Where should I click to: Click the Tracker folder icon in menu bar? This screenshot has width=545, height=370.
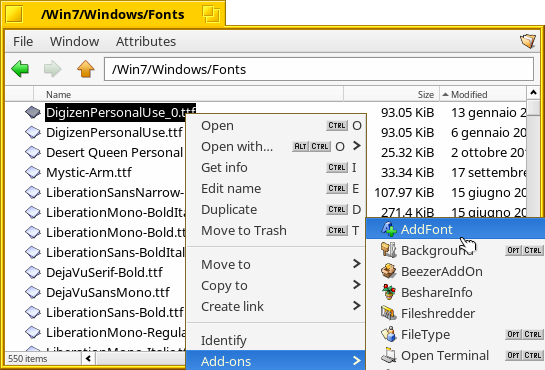pos(528,41)
